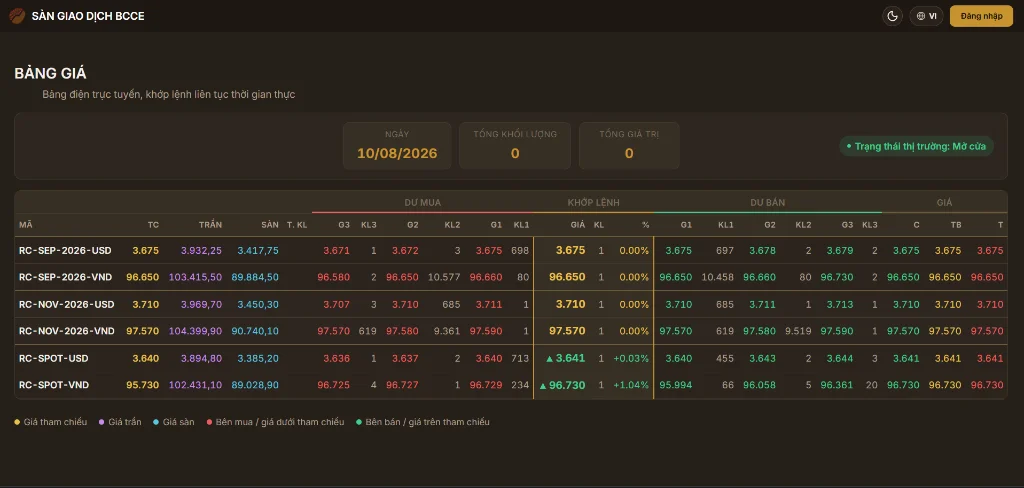Click the BẢNG GIÁ heading
The height and width of the screenshot is (488, 1024).
(x=50, y=73)
